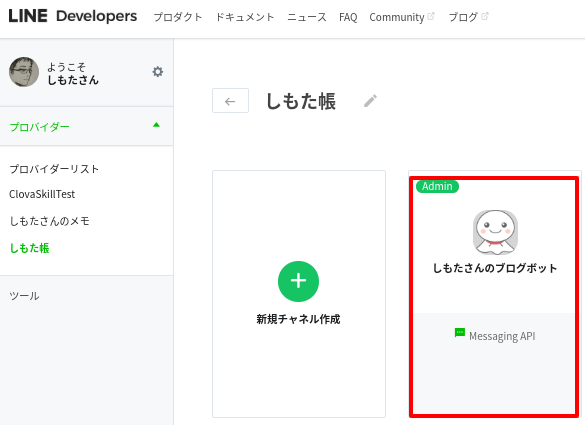Open the Community external link
Screen dimensions: 585x425
coord(402,17)
